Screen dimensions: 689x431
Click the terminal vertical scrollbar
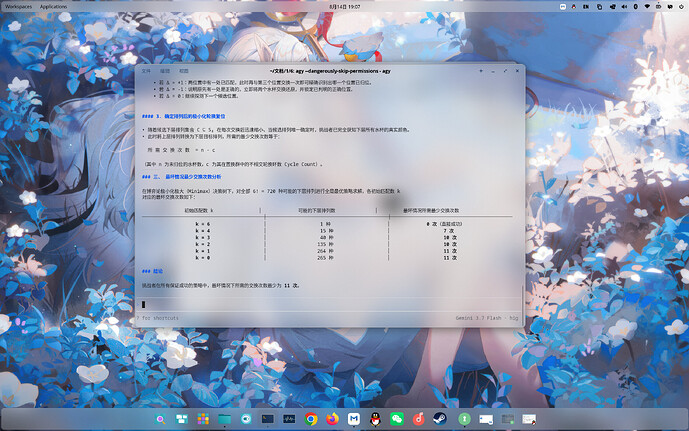click(522, 304)
